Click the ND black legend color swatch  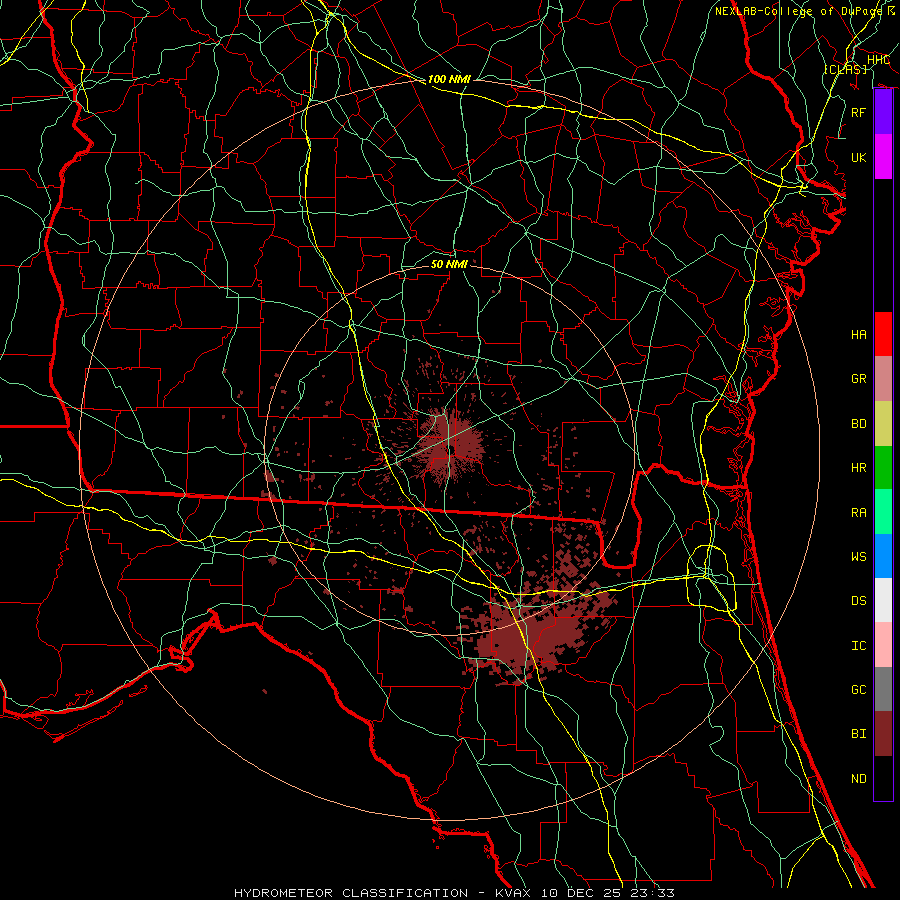point(883,778)
